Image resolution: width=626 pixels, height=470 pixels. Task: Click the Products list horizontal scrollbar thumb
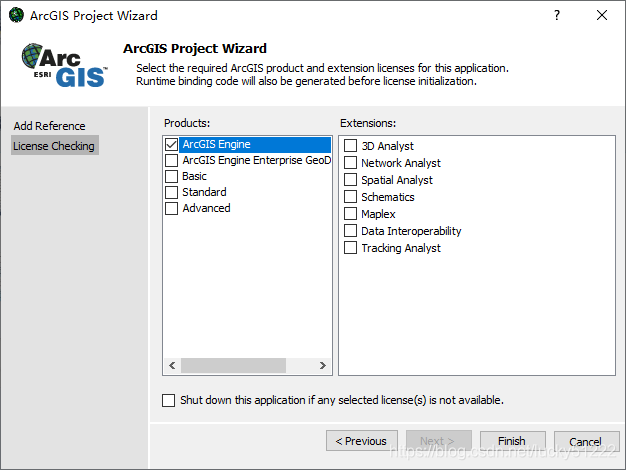(x=233, y=365)
